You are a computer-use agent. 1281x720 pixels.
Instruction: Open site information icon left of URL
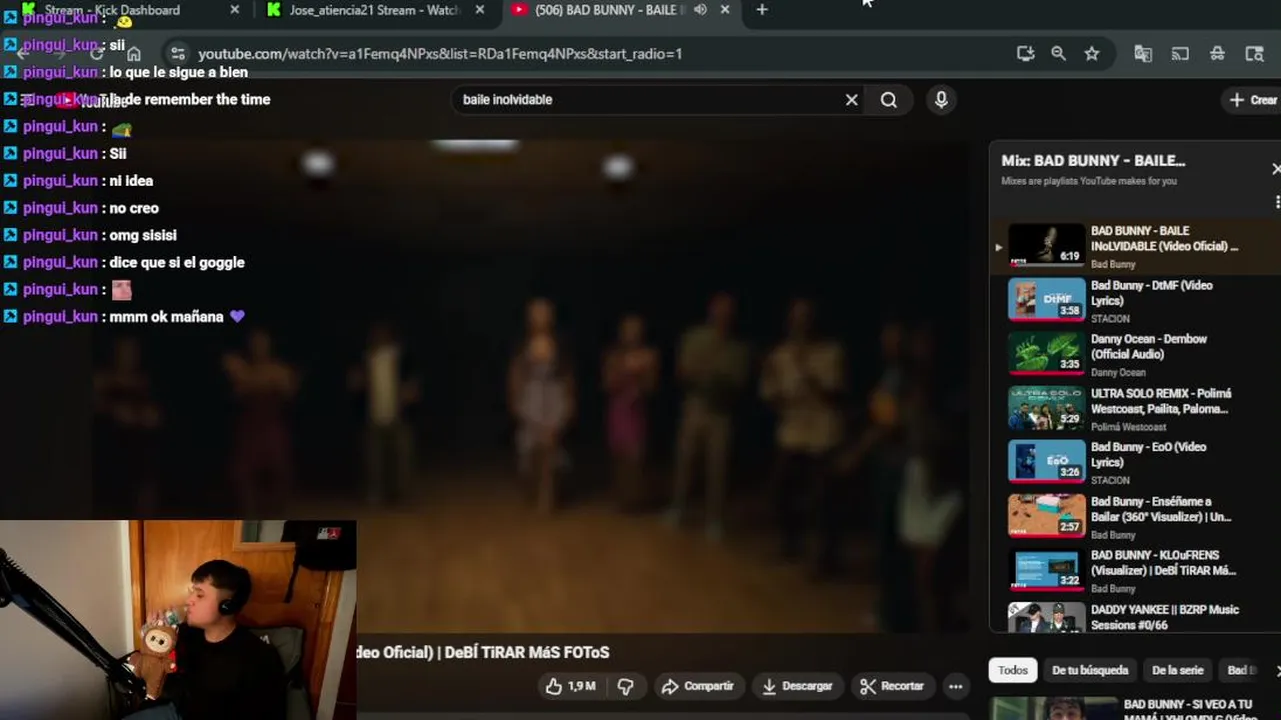[x=177, y=54]
